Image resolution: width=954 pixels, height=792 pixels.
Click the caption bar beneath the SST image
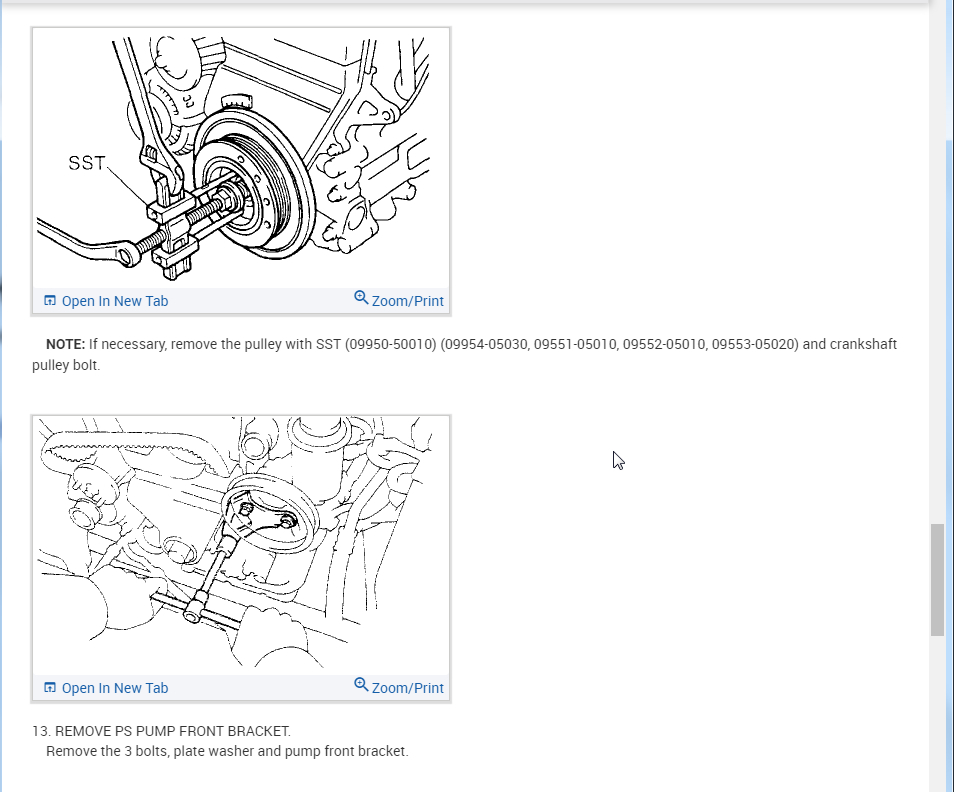241,301
